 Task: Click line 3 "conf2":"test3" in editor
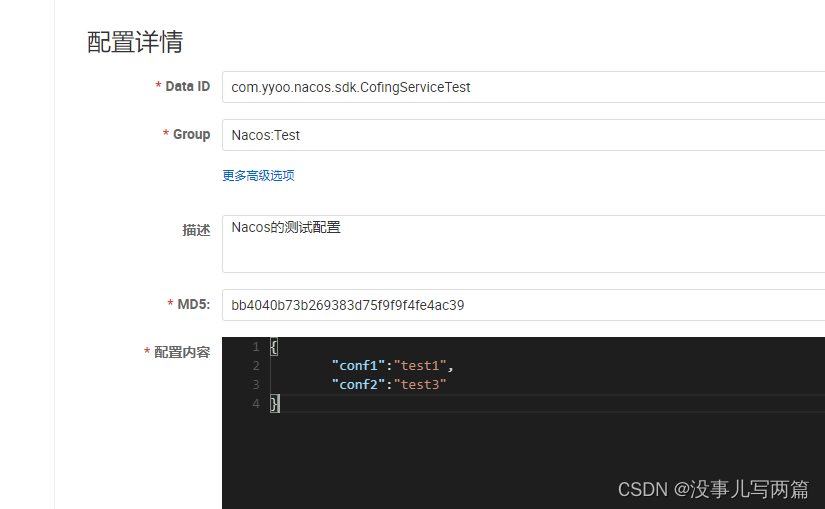tap(389, 384)
